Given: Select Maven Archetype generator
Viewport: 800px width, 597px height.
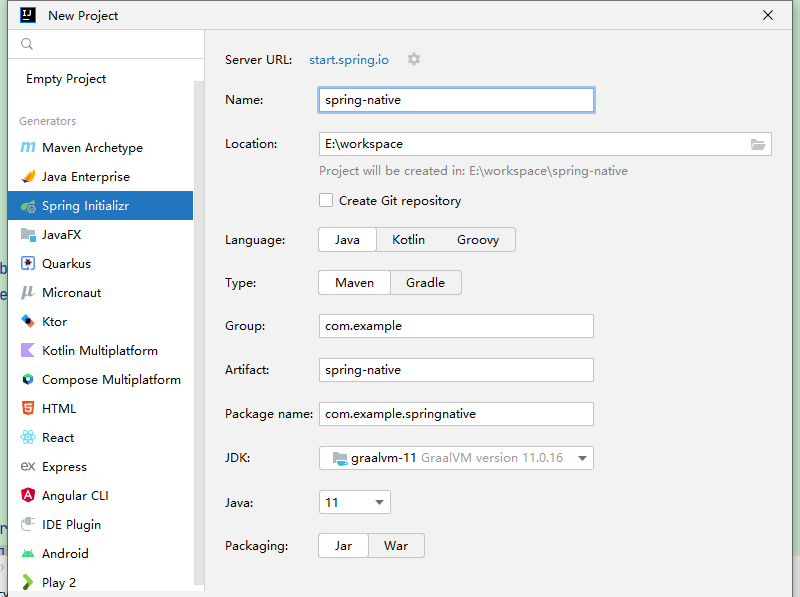Looking at the screenshot, I should coord(101,147).
